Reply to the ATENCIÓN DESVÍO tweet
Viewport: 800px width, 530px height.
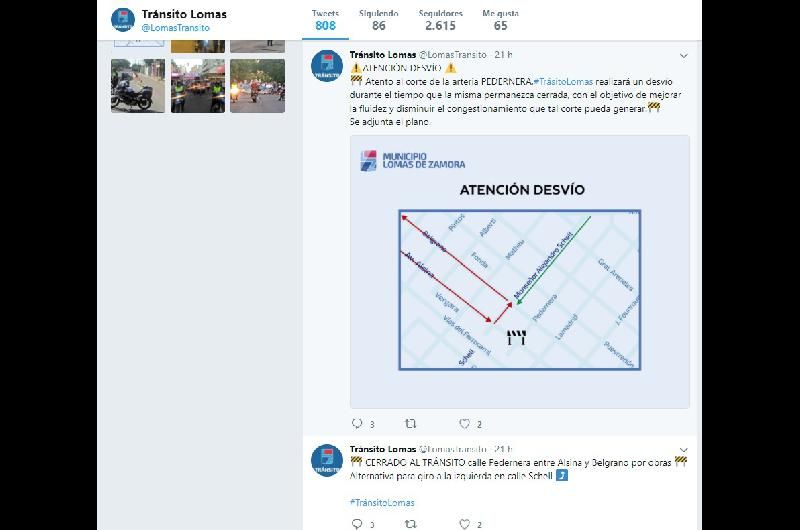pos(357,424)
